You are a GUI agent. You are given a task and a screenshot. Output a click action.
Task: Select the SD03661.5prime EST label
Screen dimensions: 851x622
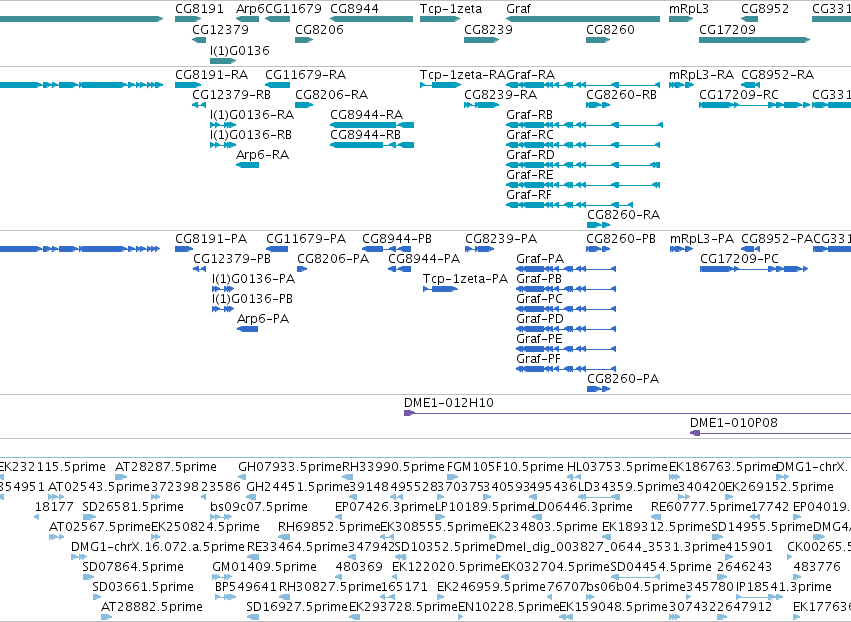click(x=143, y=587)
